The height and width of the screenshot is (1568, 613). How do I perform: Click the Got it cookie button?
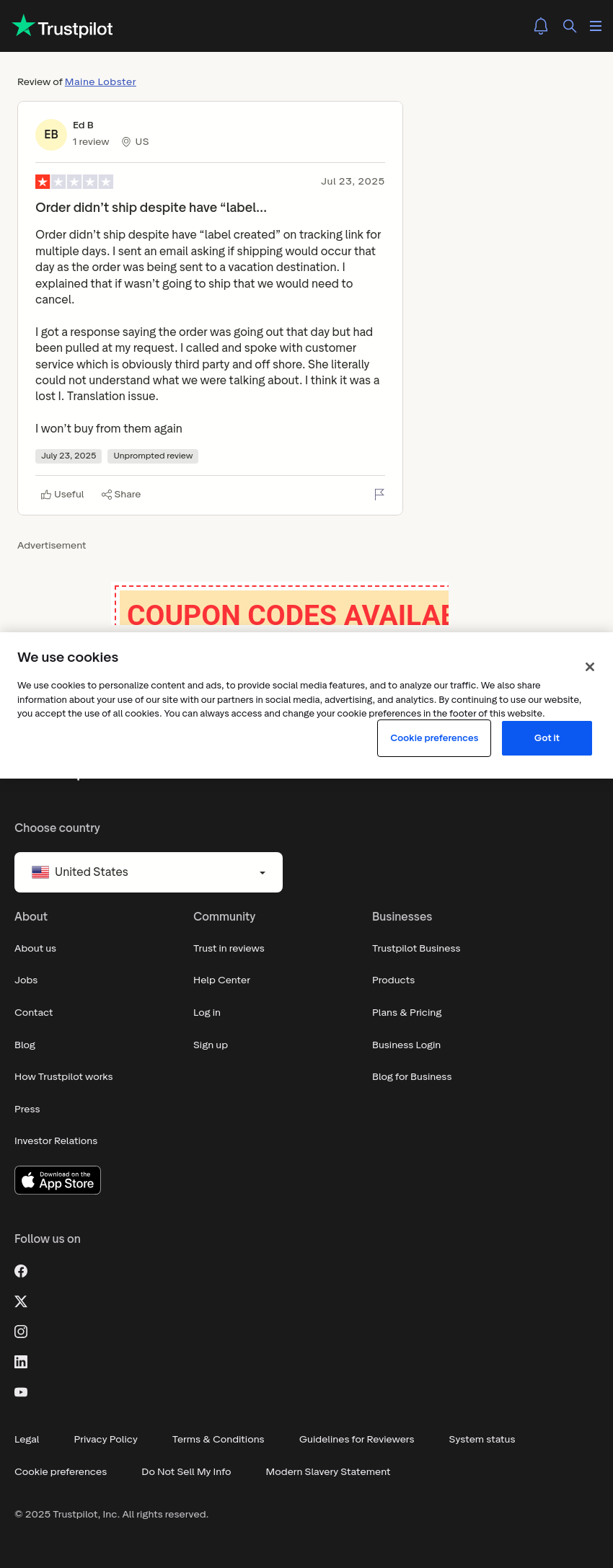tap(547, 738)
